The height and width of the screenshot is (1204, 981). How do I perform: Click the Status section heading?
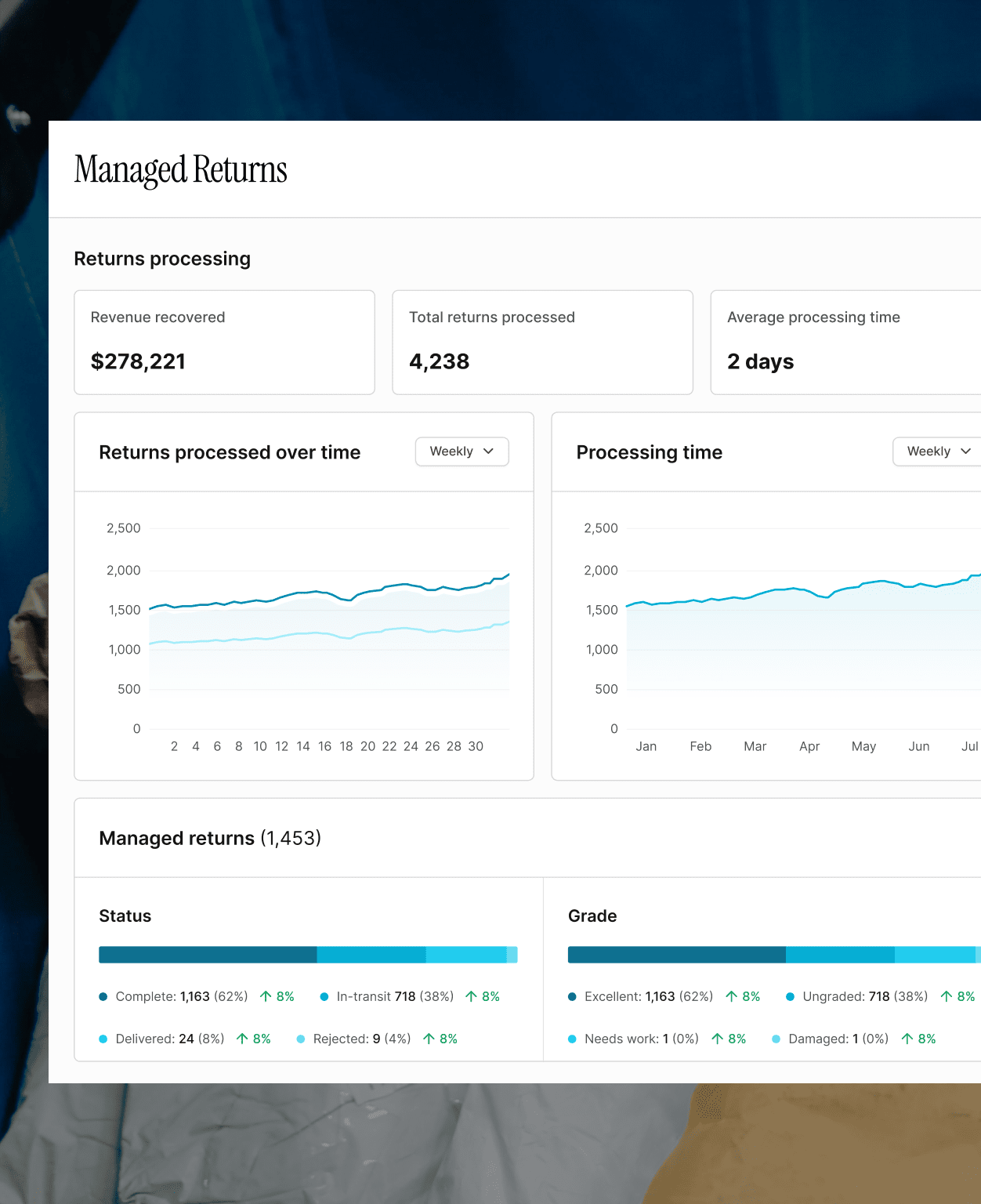point(125,916)
